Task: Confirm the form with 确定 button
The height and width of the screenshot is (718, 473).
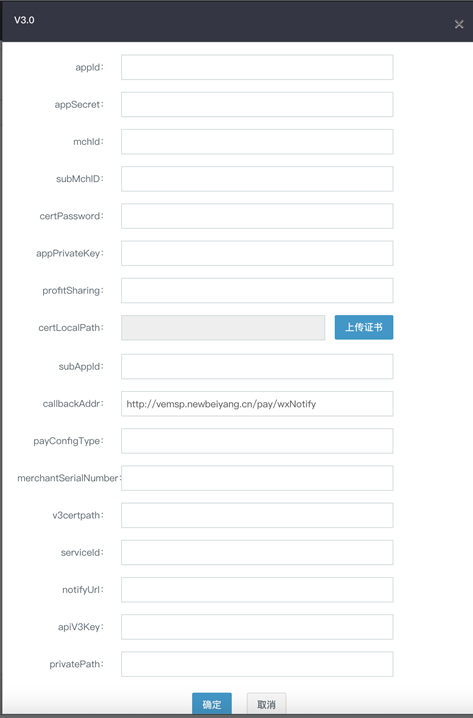Action: point(212,704)
